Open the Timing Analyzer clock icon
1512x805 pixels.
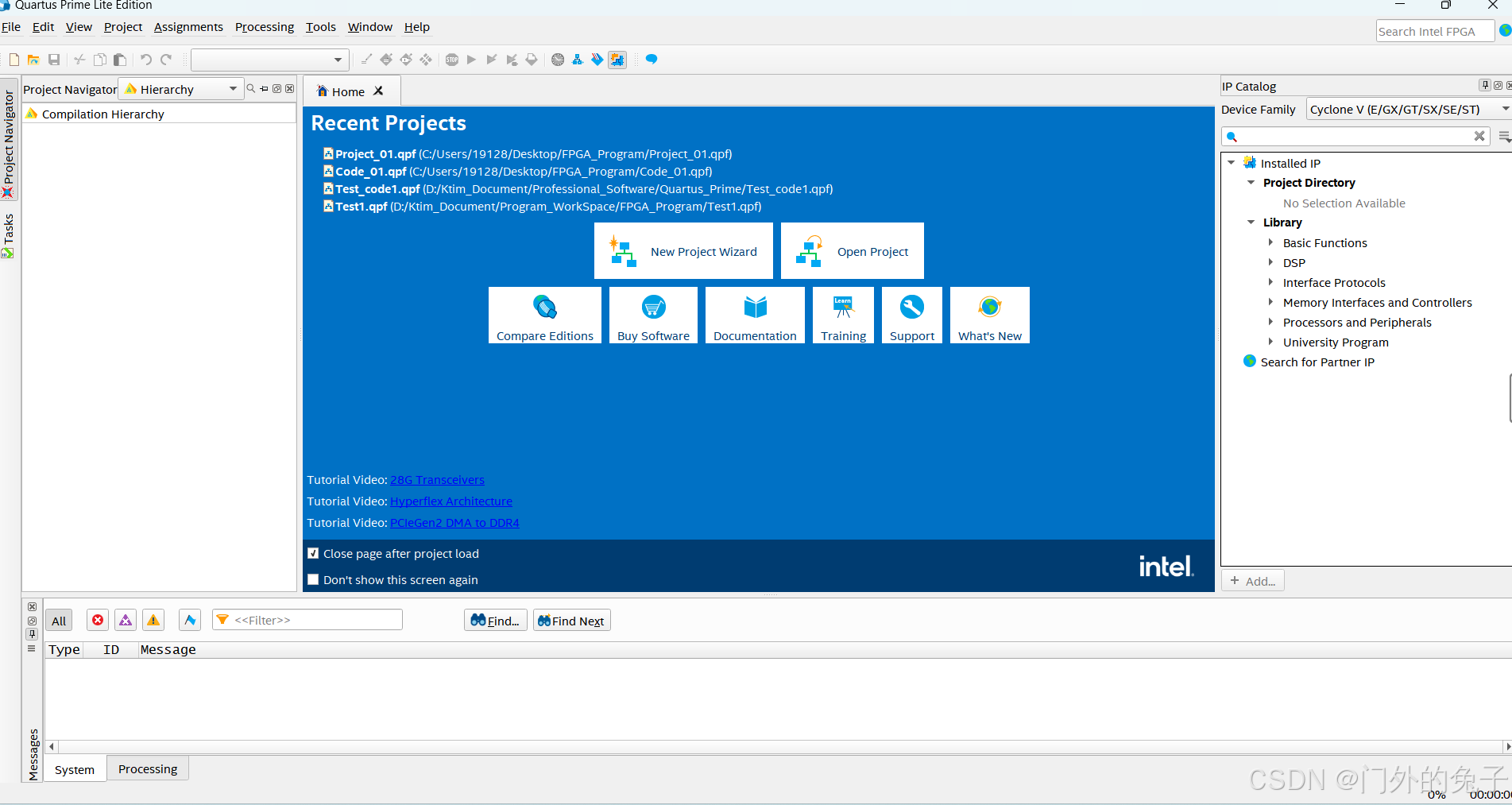click(x=558, y=60)
